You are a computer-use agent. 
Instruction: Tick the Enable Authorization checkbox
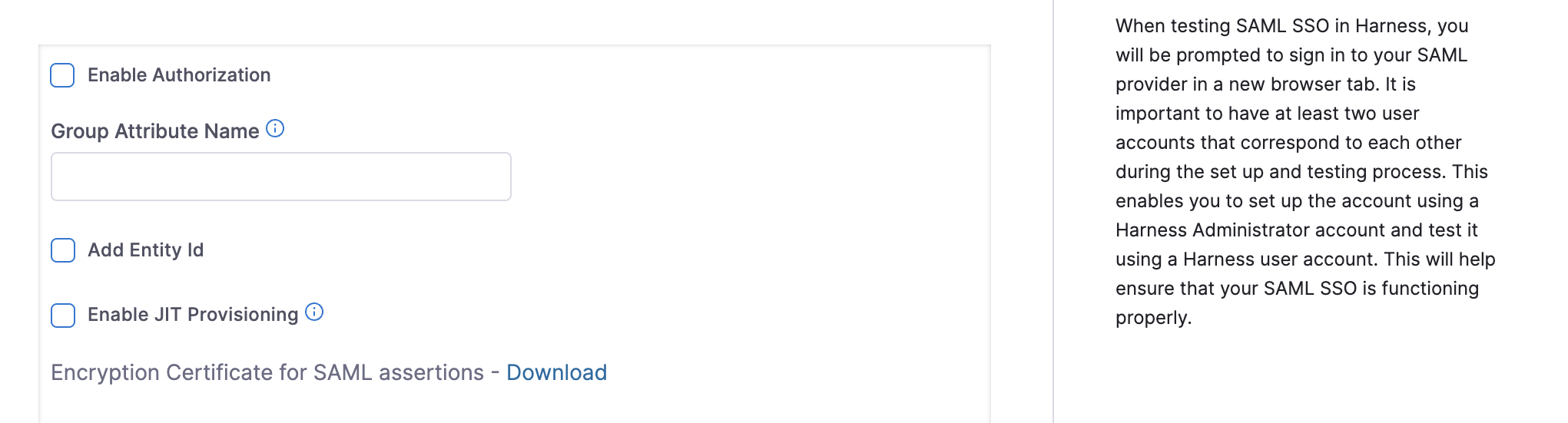tap(62, 75)
